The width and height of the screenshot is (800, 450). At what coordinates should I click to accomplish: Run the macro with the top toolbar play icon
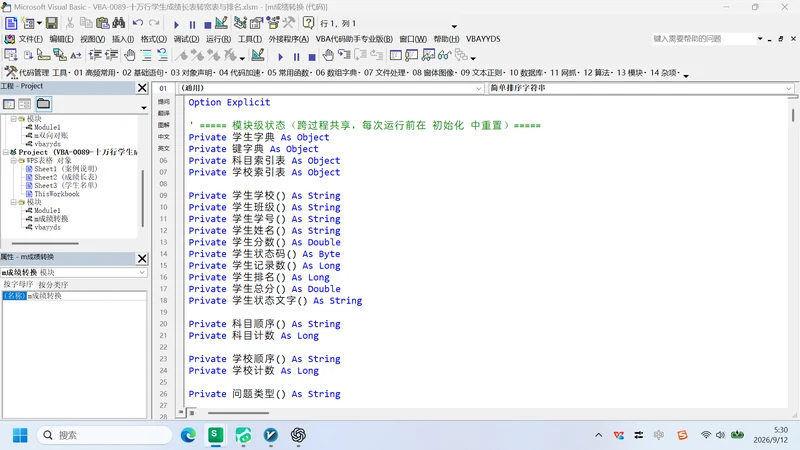[176, 24]
